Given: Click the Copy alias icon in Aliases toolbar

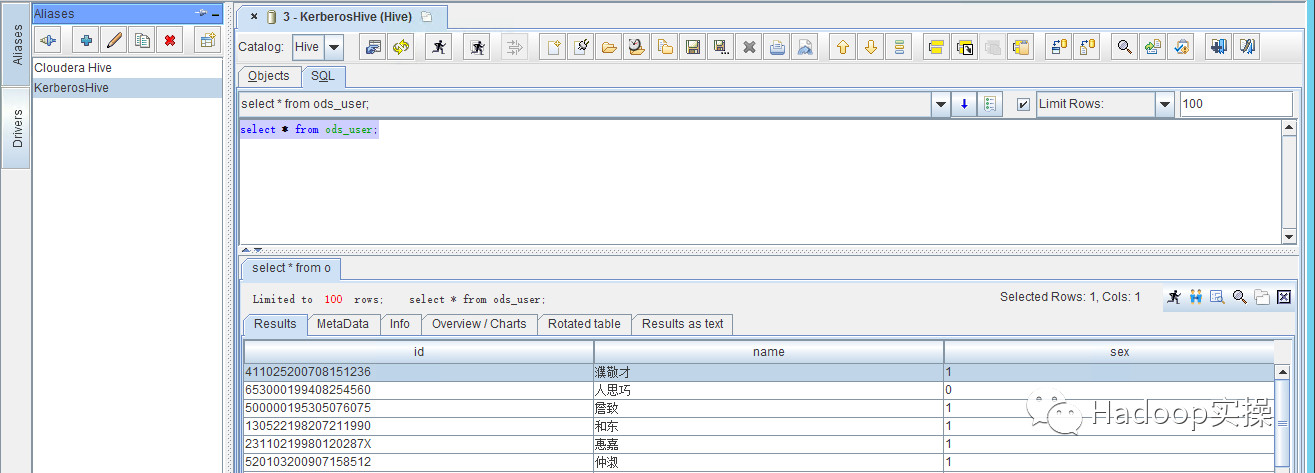Looking at the screenshot, I should [143, 40].
